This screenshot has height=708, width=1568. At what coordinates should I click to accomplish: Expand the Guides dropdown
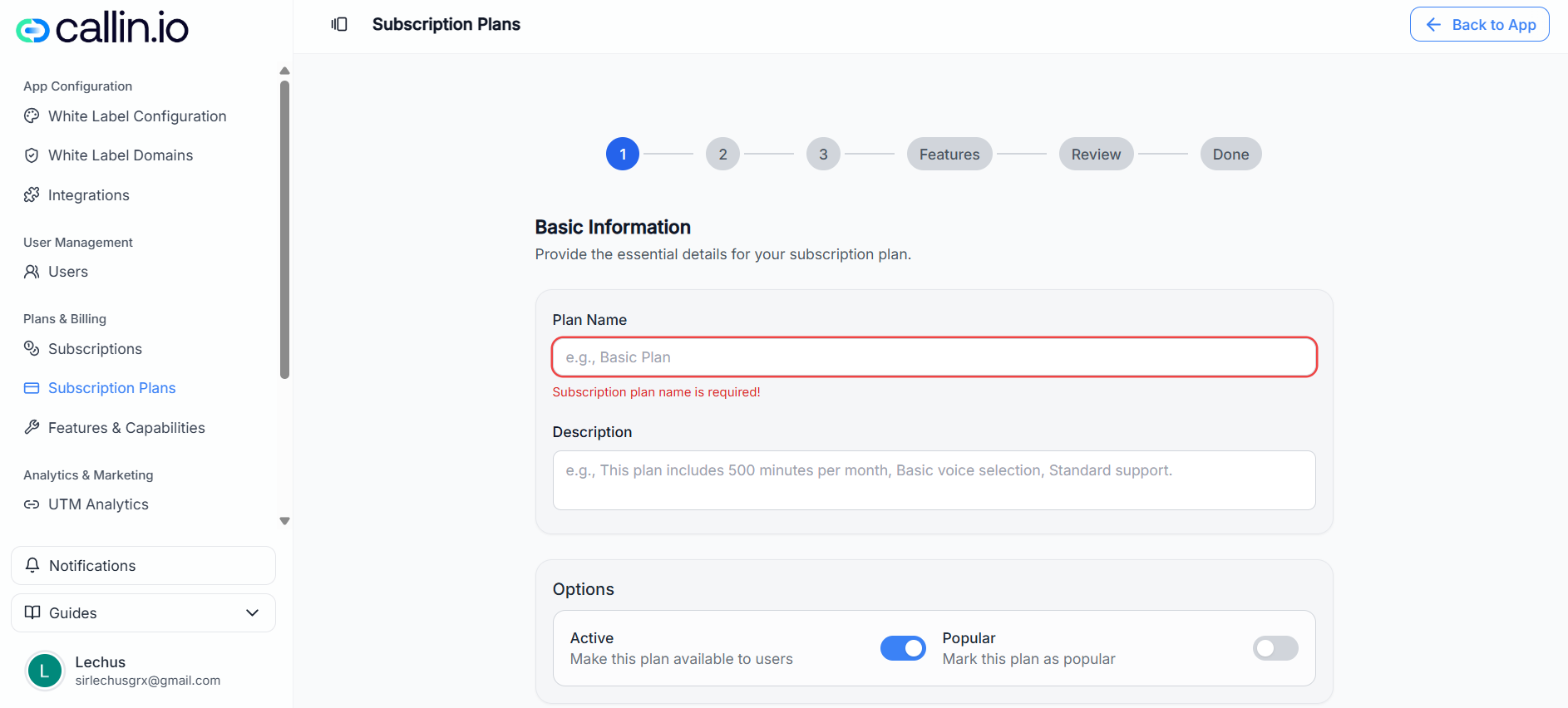[252, 612]
